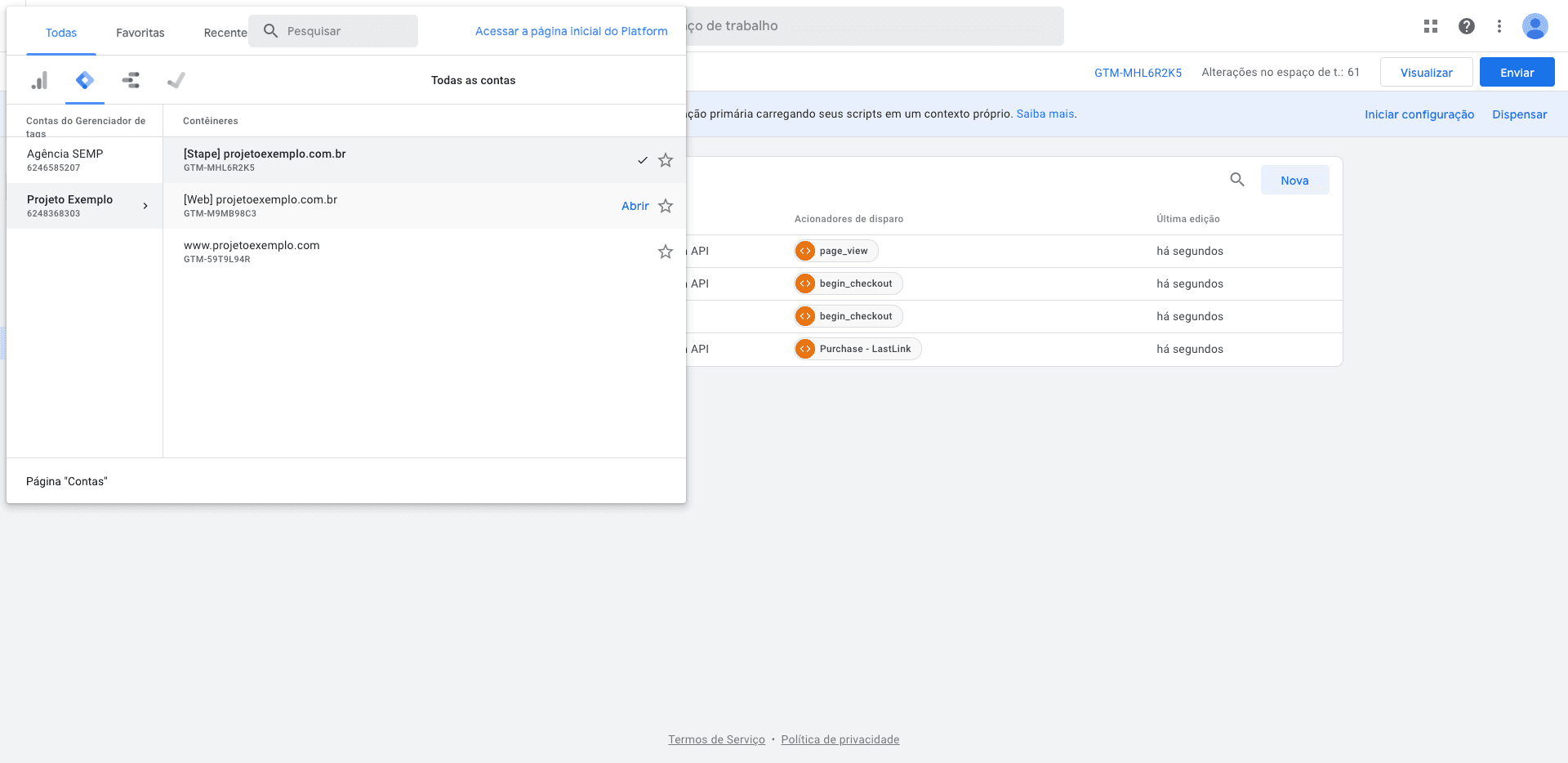Switch to the Favoritas tab
The image size is (1568, 763).
(140, 33)
